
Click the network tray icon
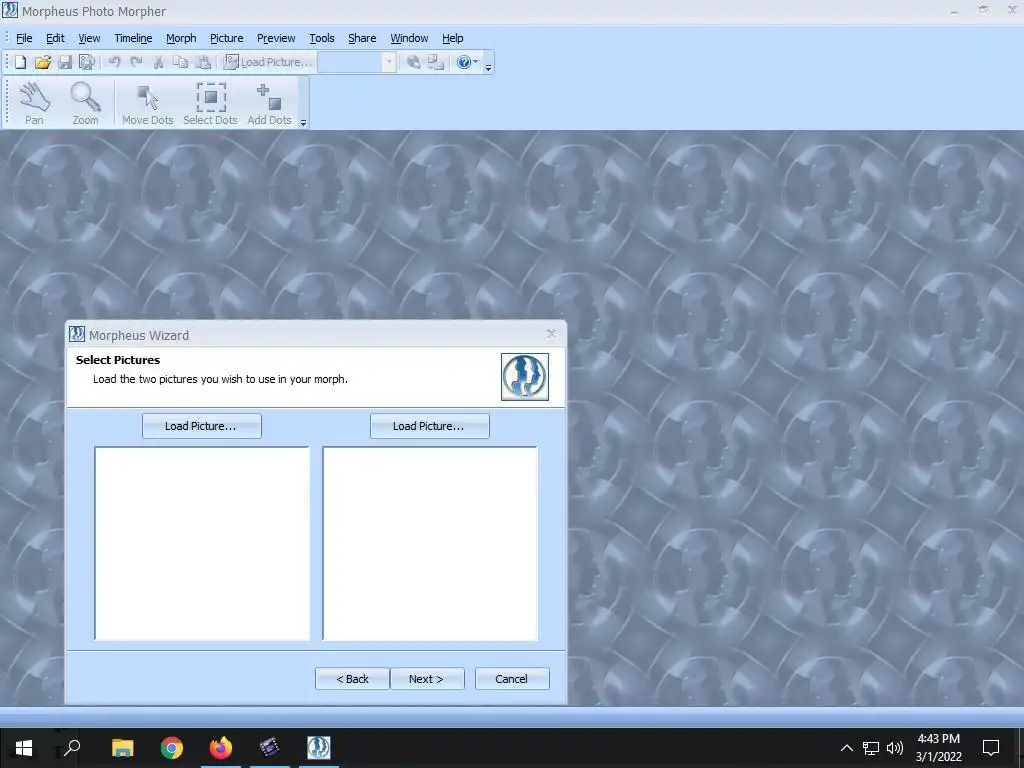(871, 748)
